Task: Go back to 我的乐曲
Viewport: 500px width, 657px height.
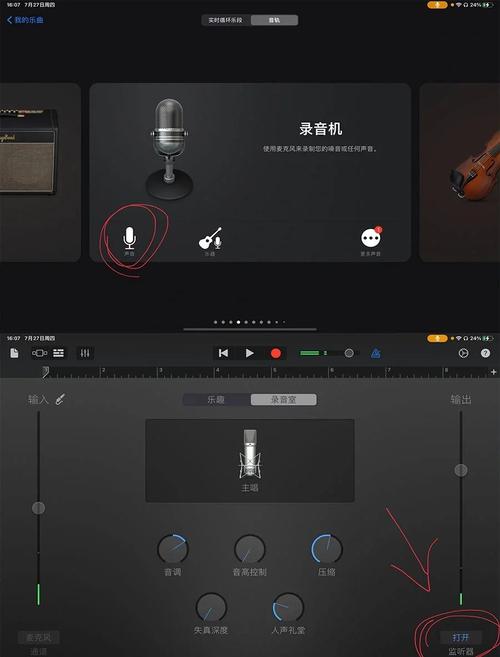Action: click(25, 20)
